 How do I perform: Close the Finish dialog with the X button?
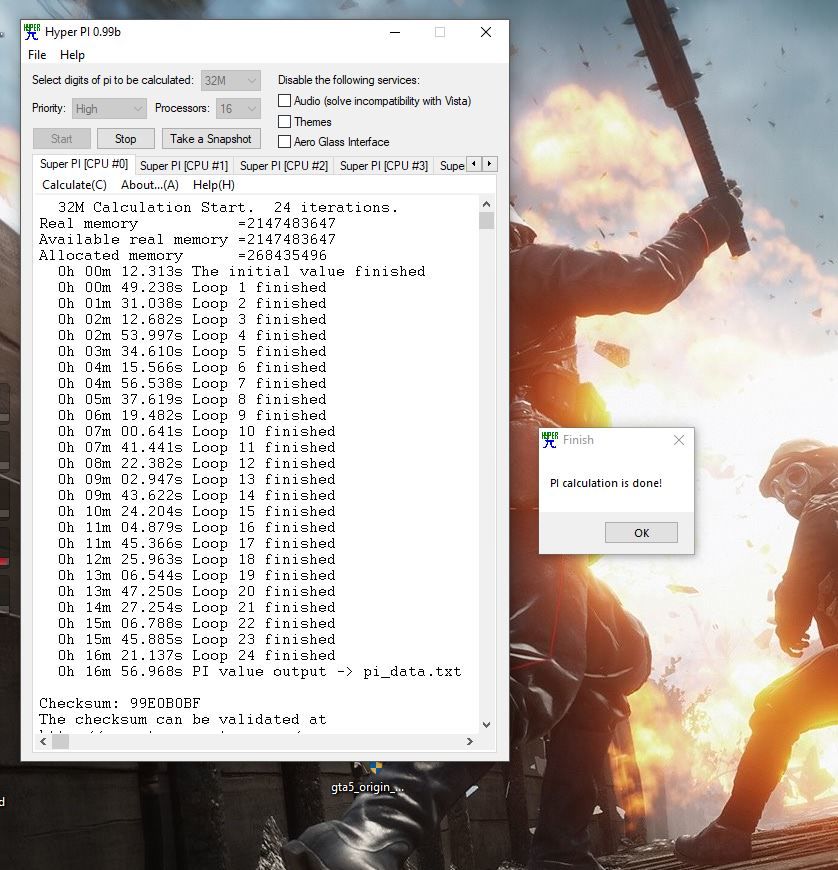click(679, 440)
